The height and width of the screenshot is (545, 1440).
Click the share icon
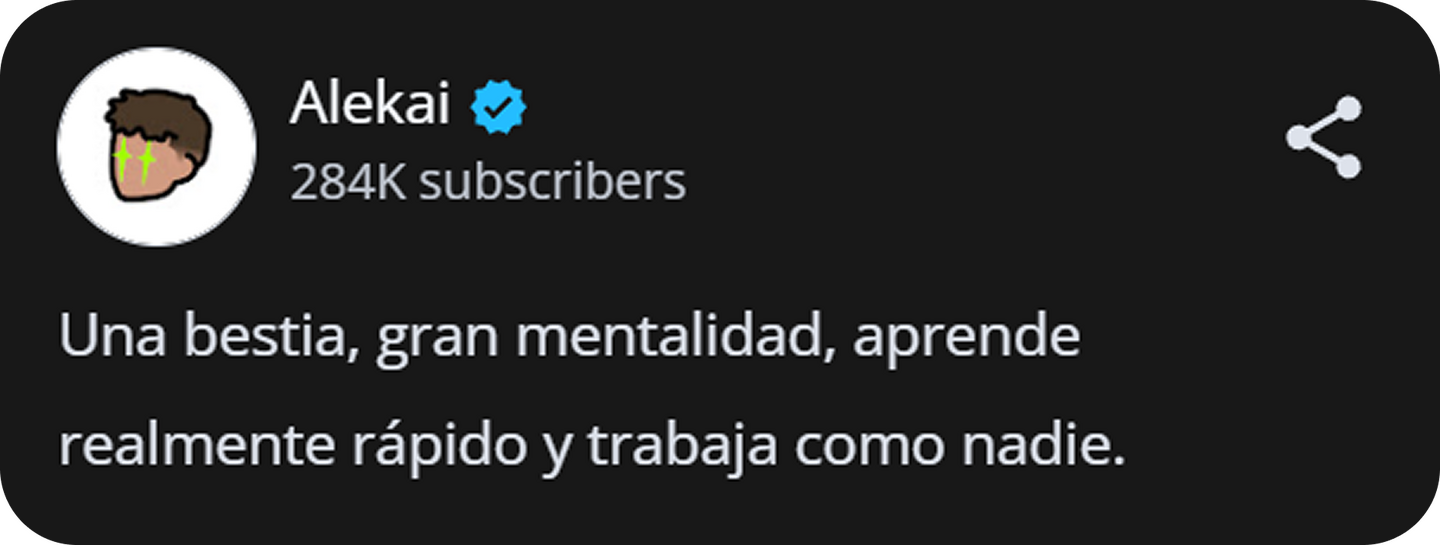coord(1324,137)
